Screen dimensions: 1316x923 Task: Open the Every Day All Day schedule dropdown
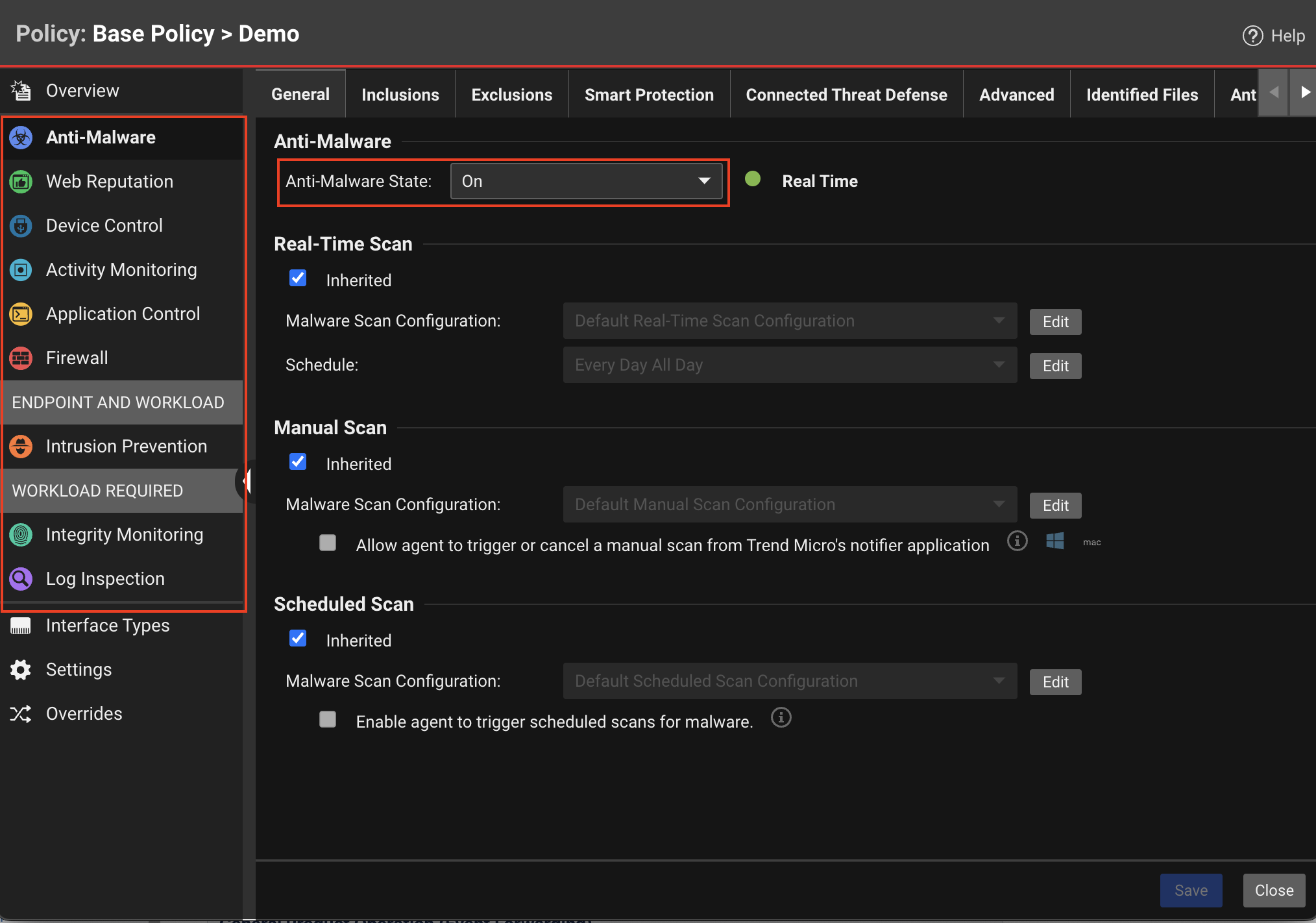coord(790,365)
